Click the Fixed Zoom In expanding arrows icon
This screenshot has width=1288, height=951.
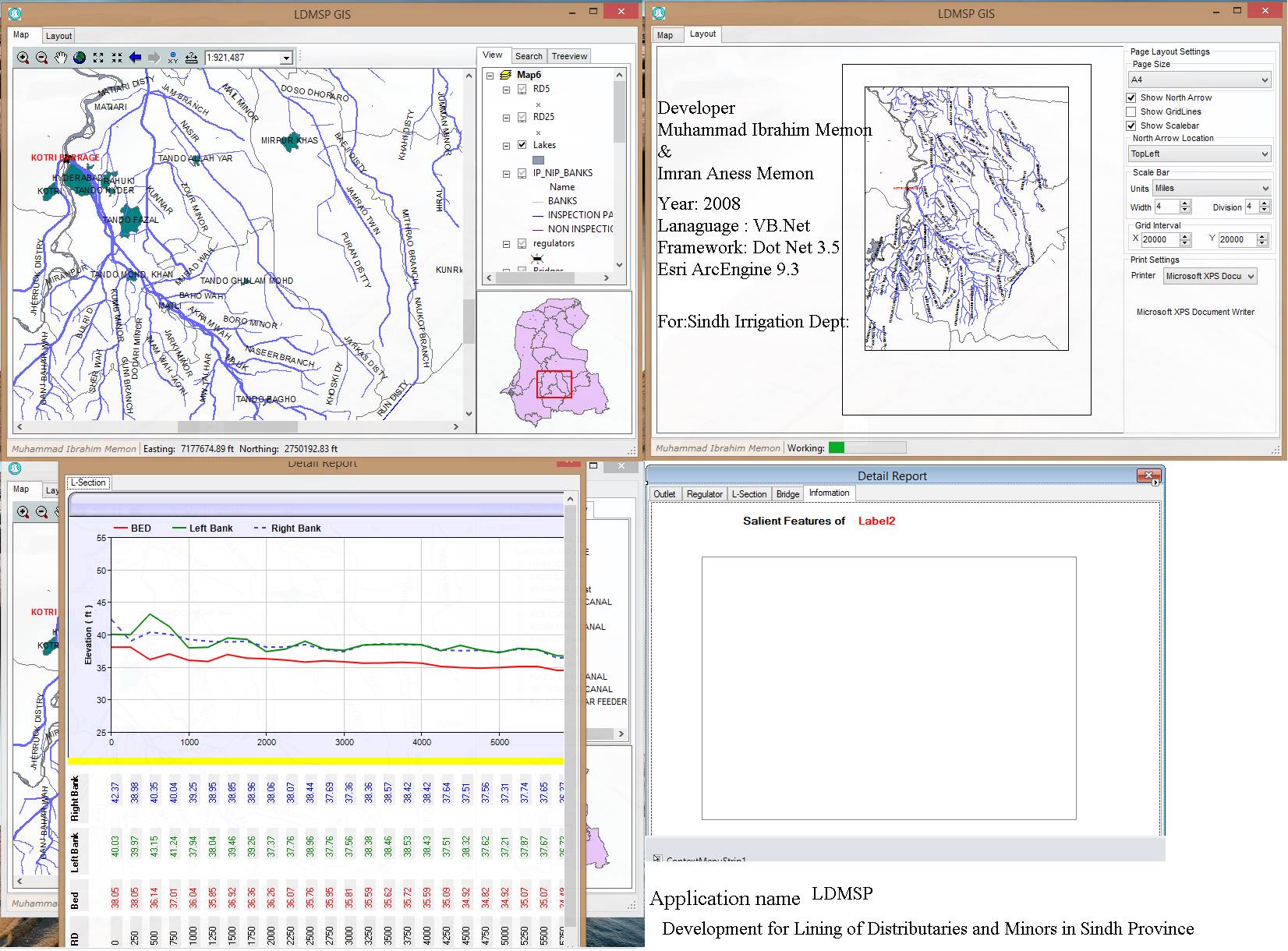tap(98, 58)
